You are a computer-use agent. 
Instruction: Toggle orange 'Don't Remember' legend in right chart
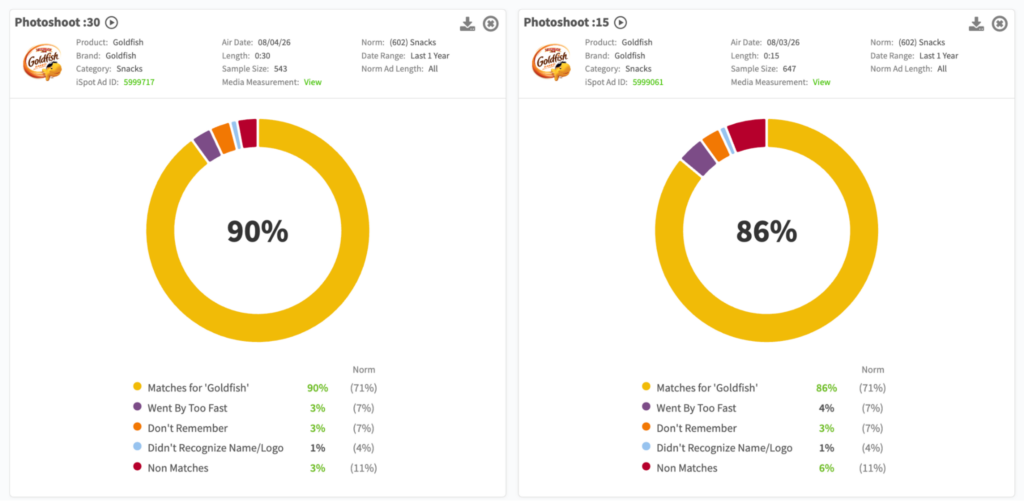coord(689,428)
